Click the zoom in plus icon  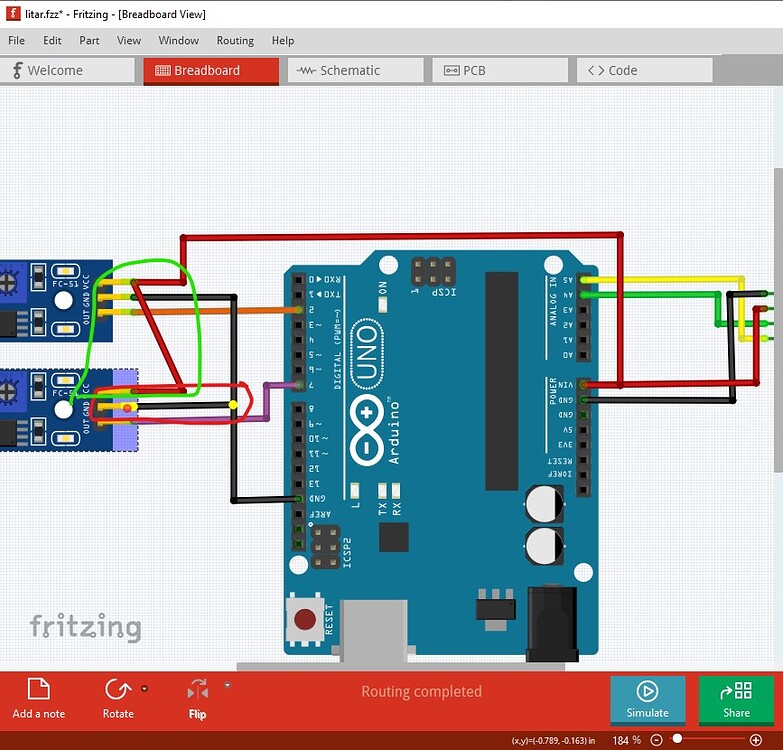[756, 740]
